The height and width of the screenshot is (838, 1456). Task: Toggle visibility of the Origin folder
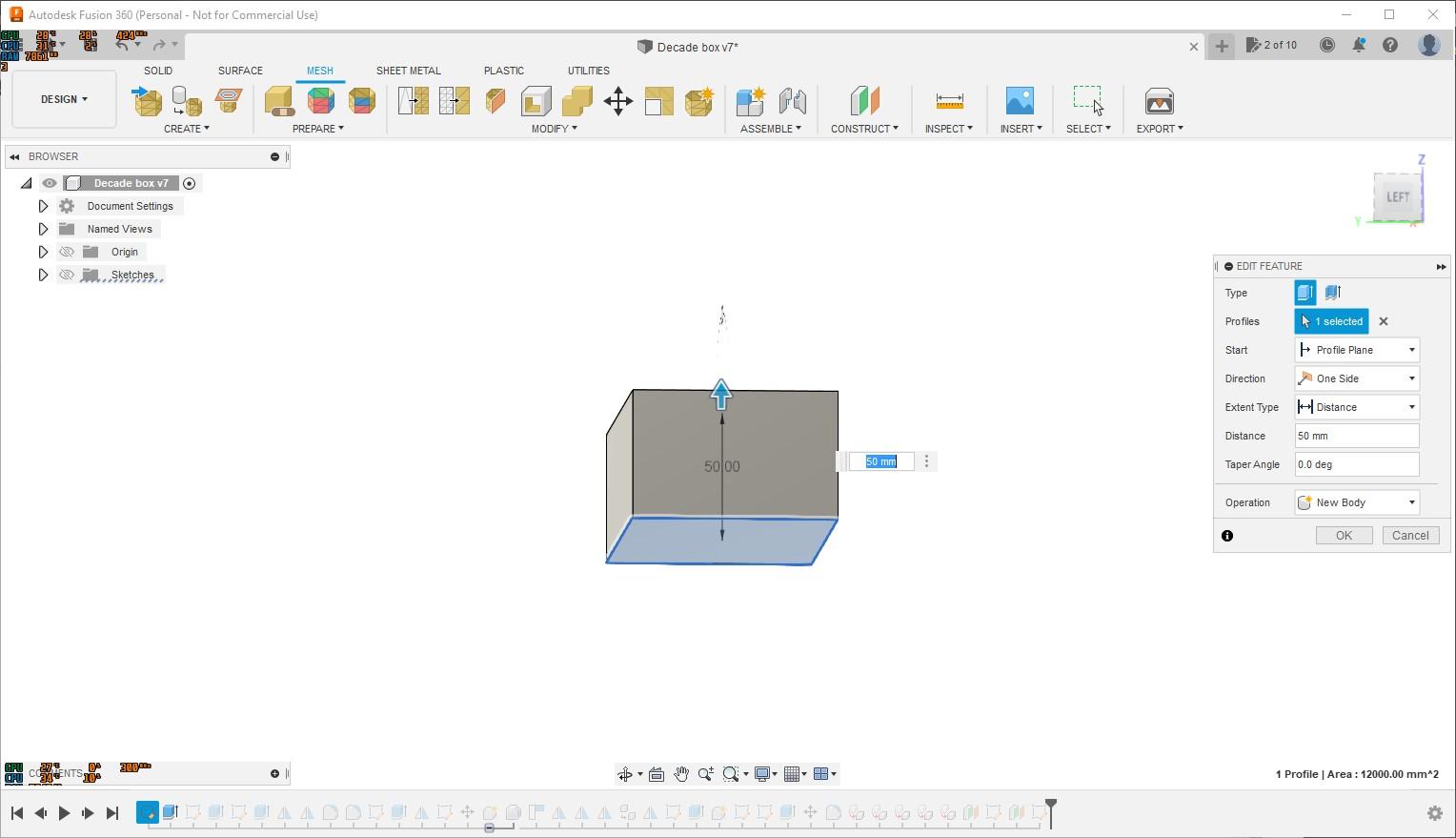(67, 252)
